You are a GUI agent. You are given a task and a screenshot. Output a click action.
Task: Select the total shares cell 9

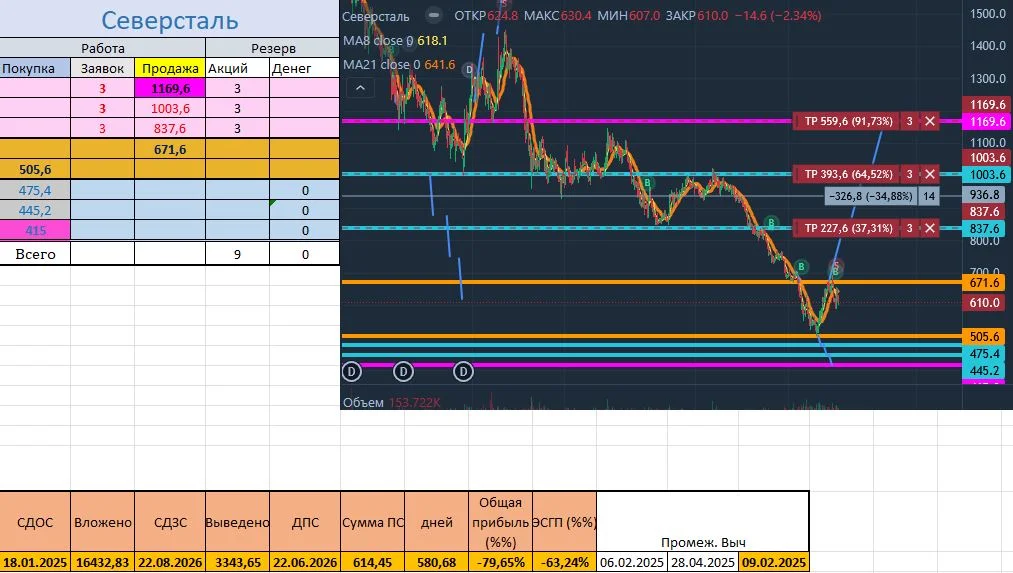(x=237, y=254)
